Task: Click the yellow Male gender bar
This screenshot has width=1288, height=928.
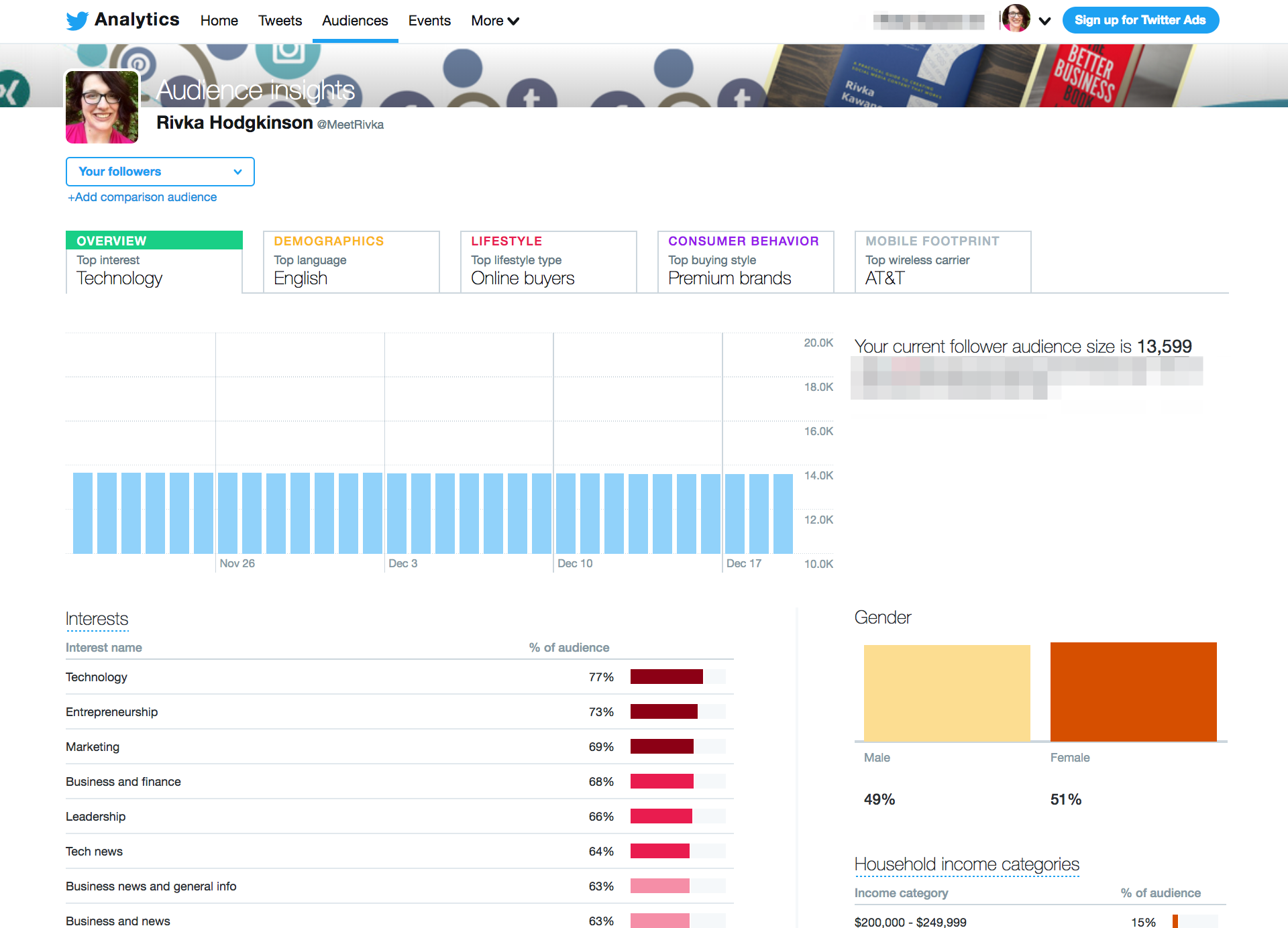Action: coord(947,693)
